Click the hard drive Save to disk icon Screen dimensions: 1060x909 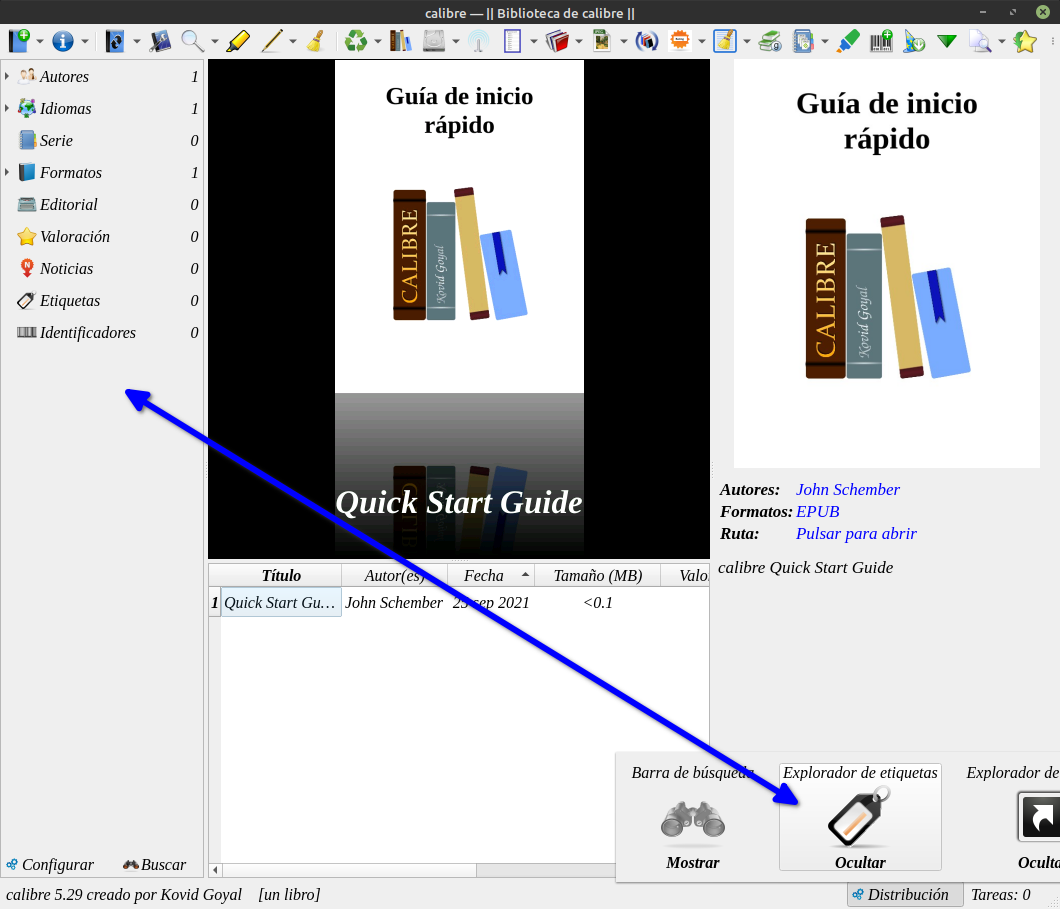(x=434, y=41)
